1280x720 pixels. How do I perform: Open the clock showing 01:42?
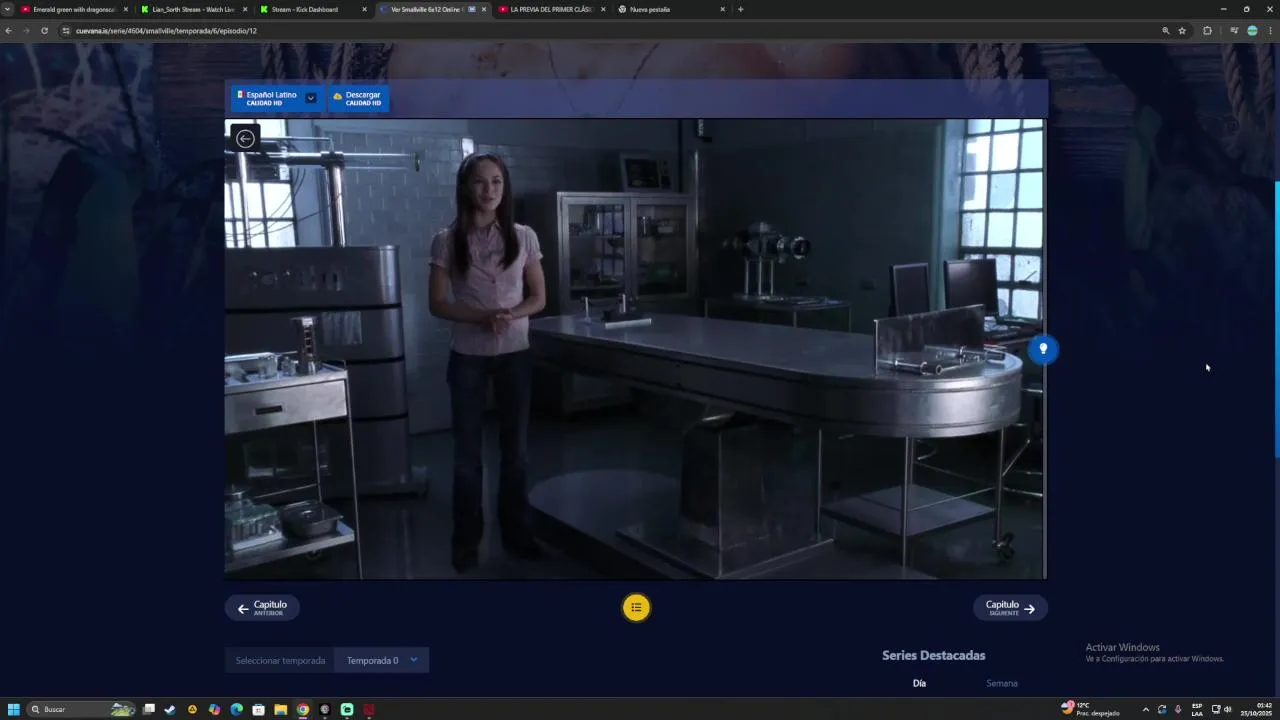1257,709
